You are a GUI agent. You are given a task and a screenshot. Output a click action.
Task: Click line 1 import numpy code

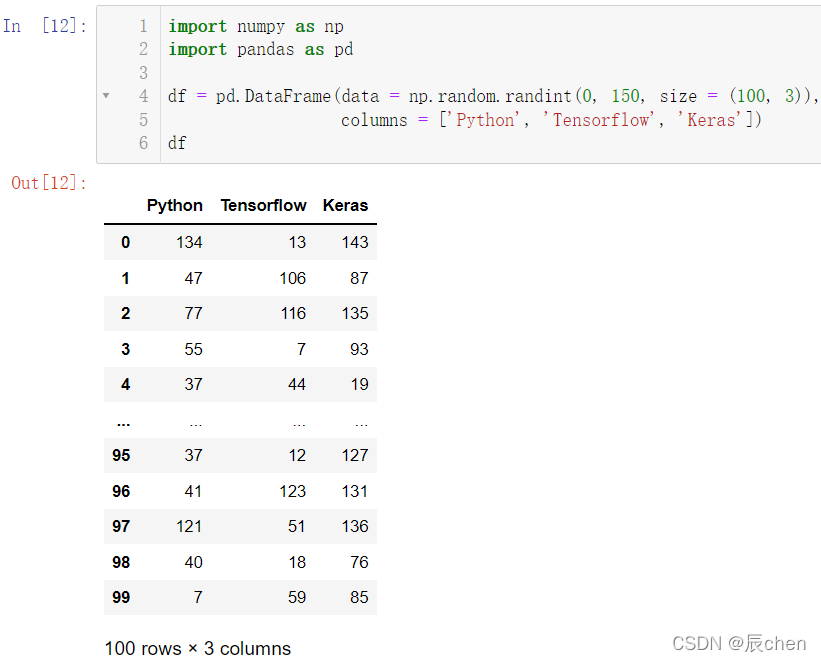click(x=256, y=26)
